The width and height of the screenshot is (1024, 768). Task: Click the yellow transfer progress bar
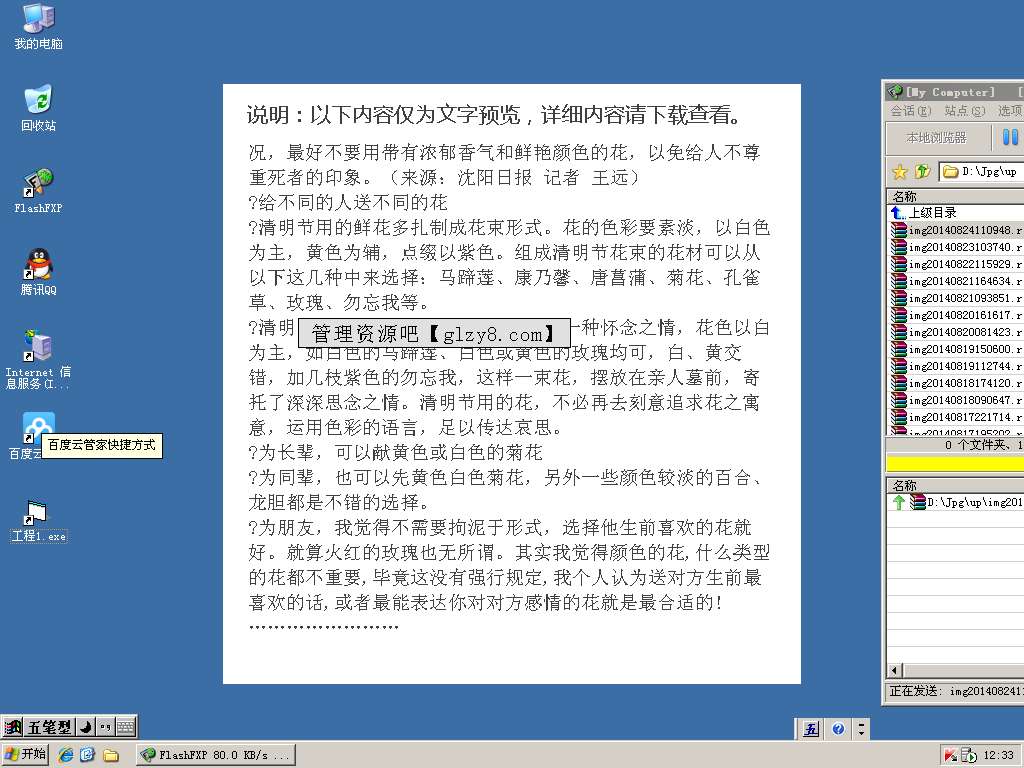tap(955, 463)
